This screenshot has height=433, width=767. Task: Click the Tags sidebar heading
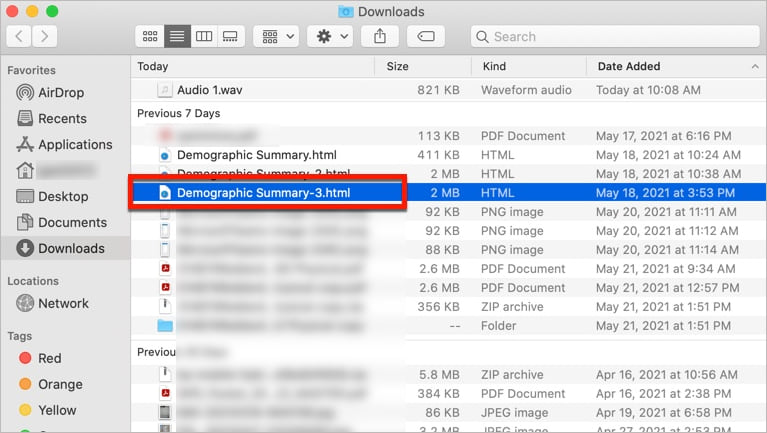click(20, 336)
